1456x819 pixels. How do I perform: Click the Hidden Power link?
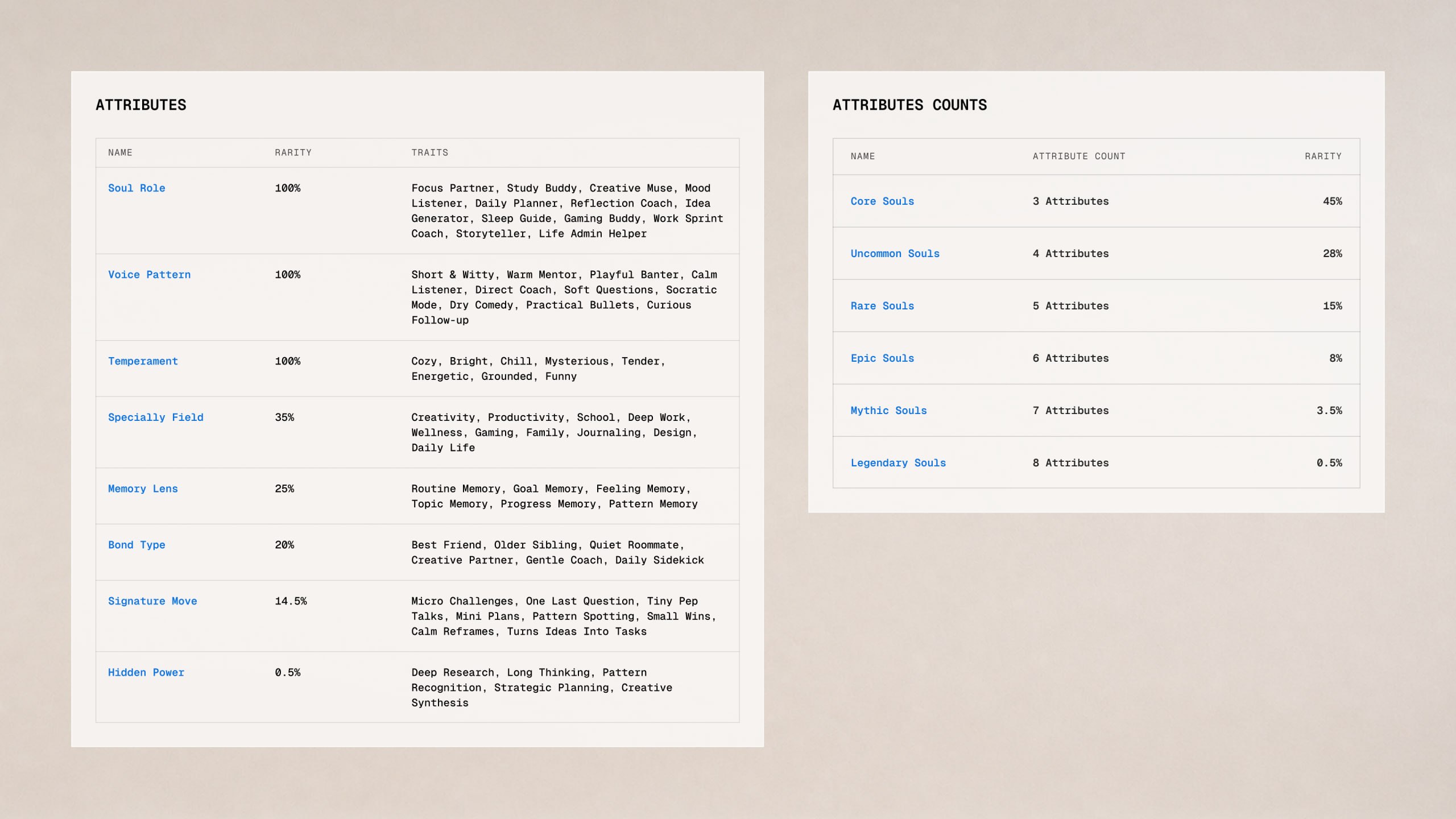(146, 672)
